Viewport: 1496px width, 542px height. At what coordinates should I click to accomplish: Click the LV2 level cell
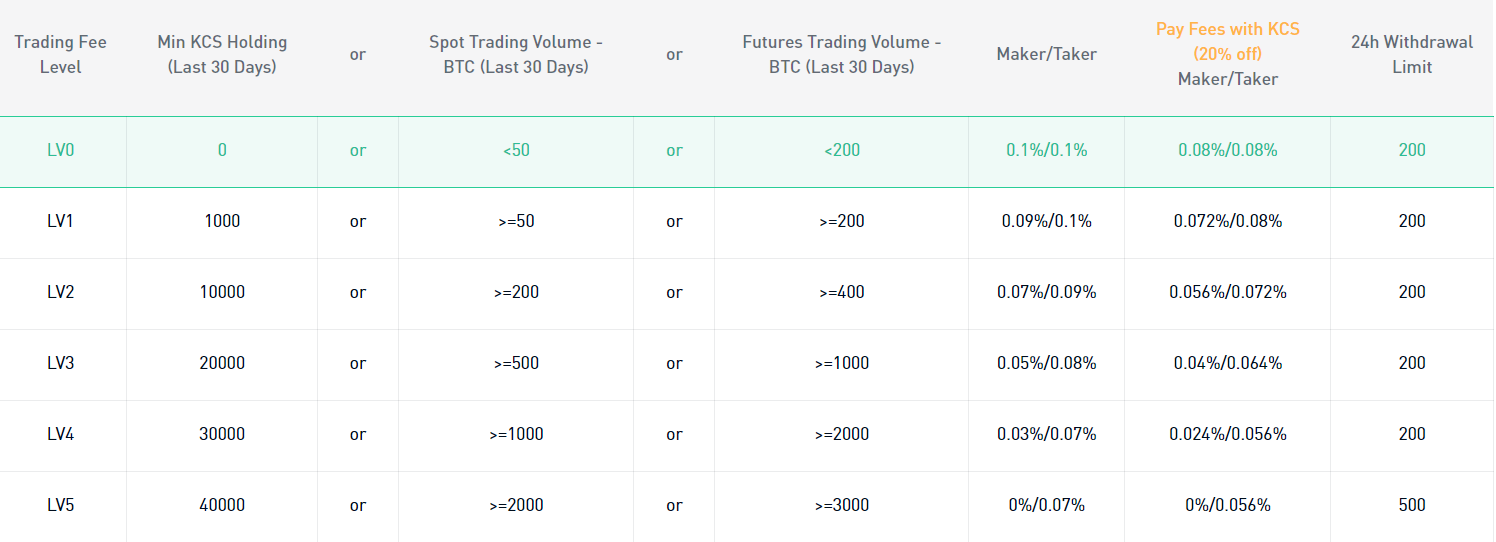click(61, 292)
